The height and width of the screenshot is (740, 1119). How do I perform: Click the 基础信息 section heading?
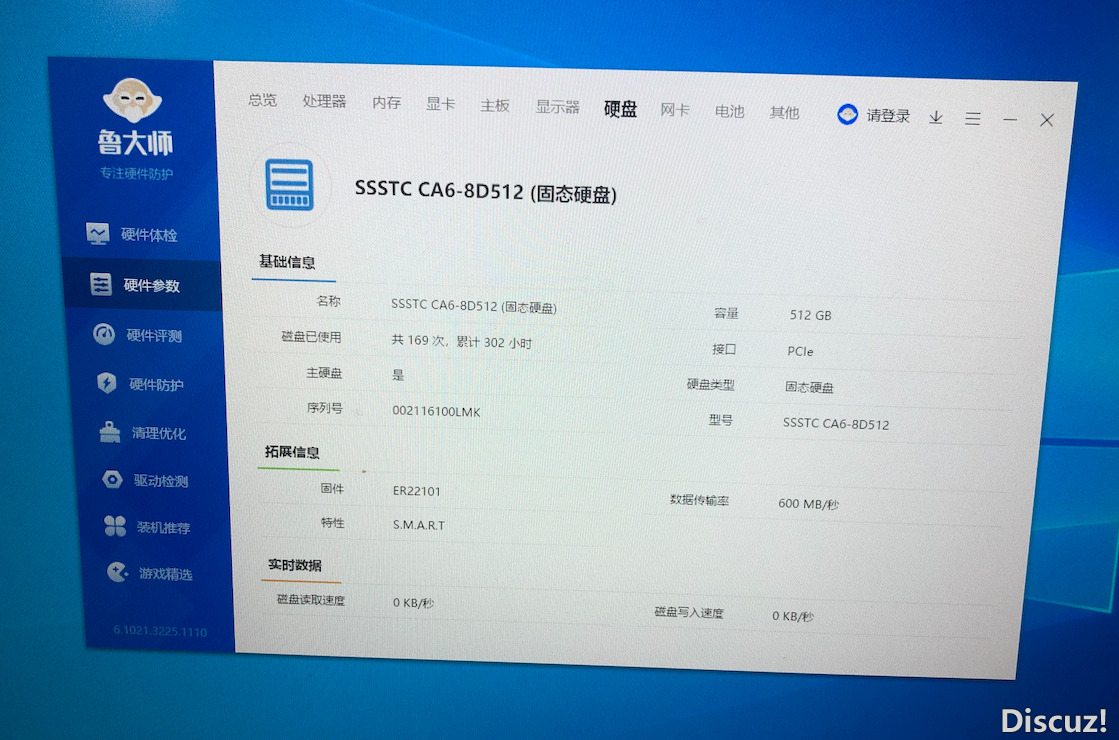[287, 262]
